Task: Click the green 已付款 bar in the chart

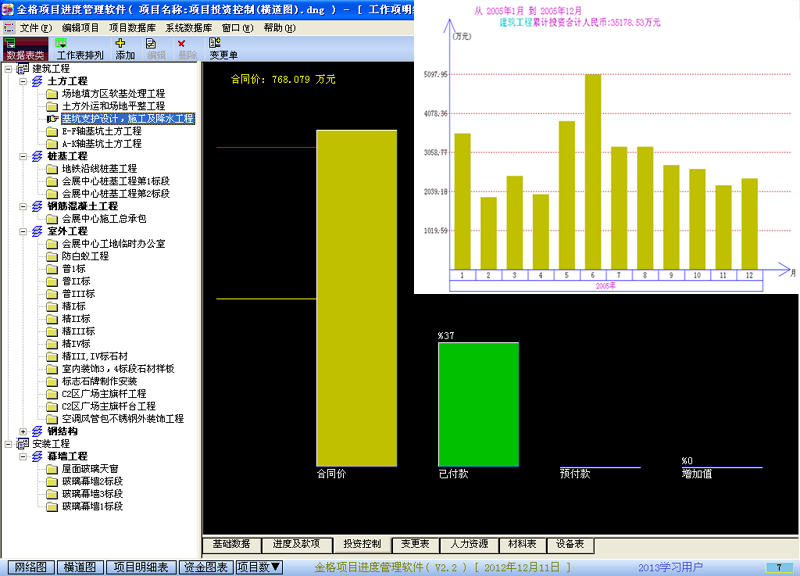Action: coord(478,404)
